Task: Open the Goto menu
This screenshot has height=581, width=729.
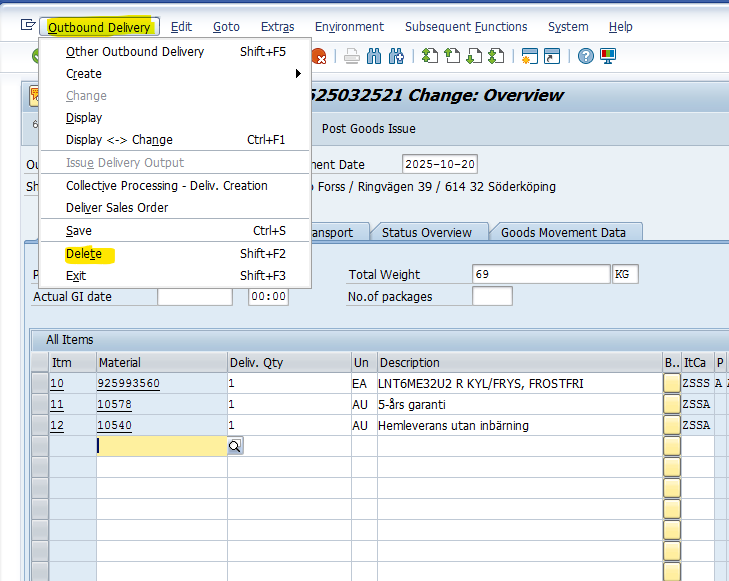Action: pos(226,27)
